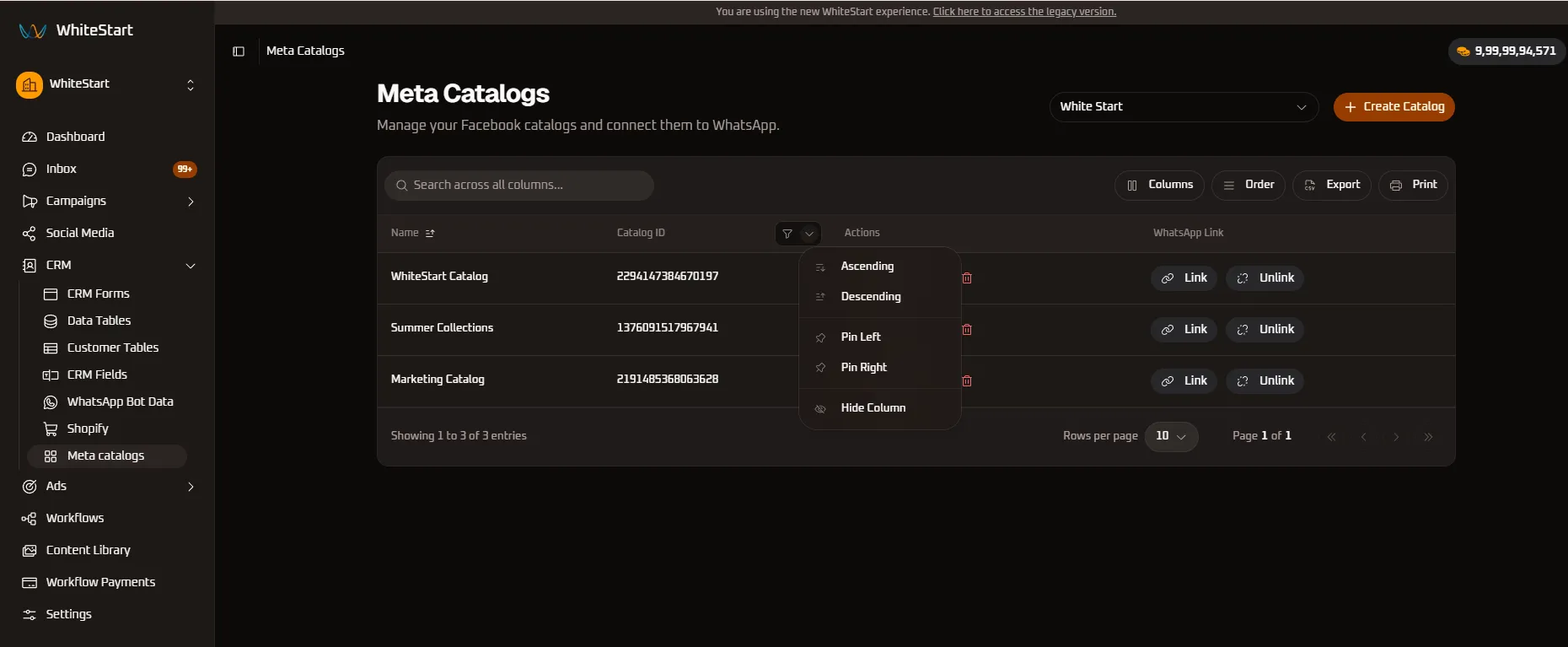Go to the next page
The height and width of the screenshot is (647, 1568).
coord(1396,437)
